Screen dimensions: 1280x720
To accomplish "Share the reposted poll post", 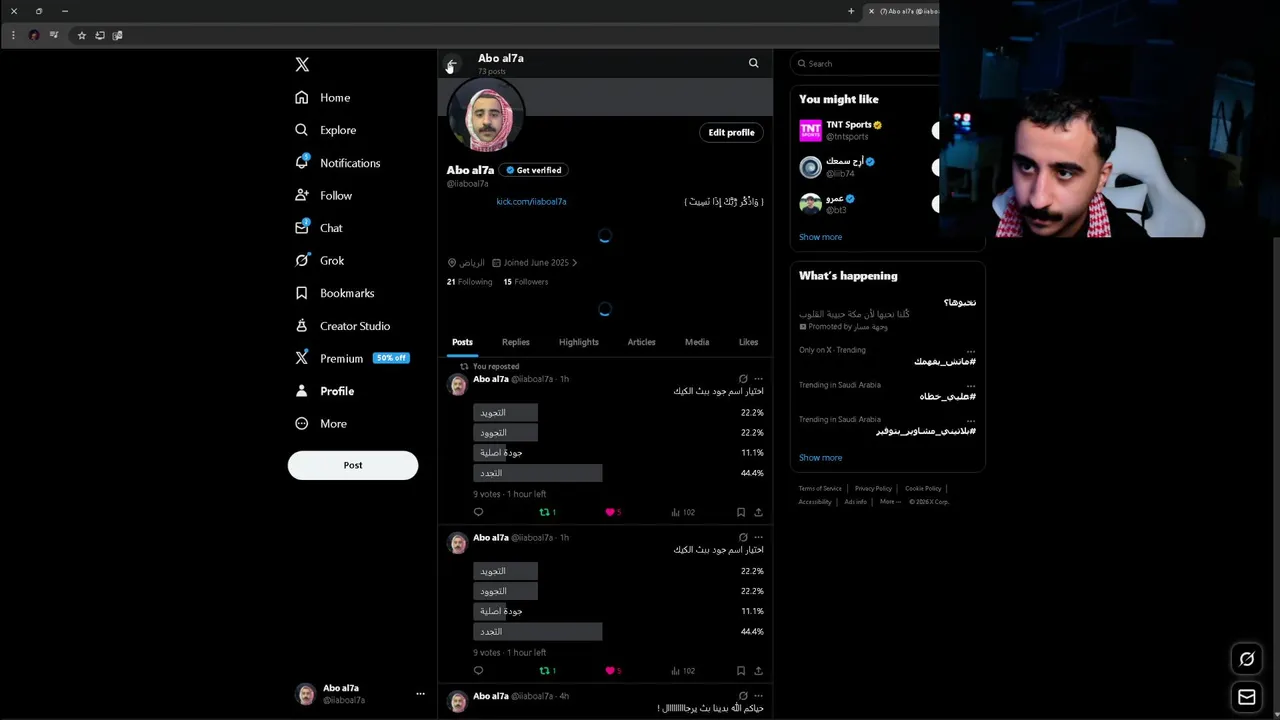I will pyautogui.click(x=758, y=512).
